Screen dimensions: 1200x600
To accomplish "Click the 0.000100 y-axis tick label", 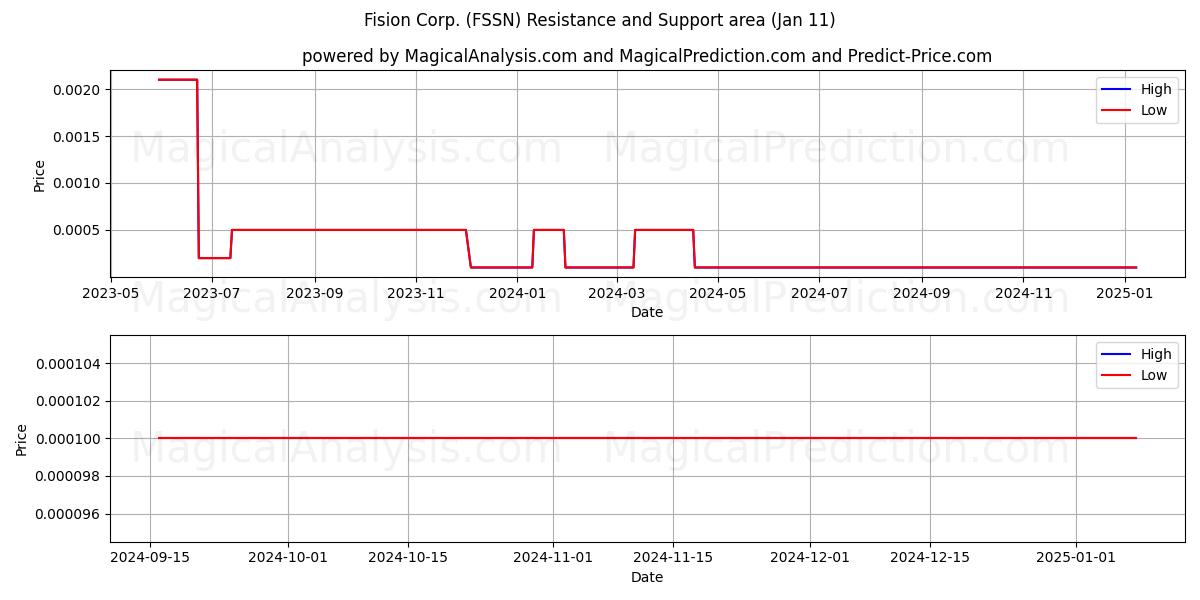I will tap(68, 439).
